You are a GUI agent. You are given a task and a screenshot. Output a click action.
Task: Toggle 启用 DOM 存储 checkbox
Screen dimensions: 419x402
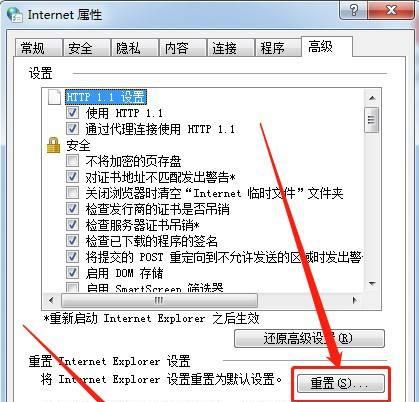click(72, 273)
